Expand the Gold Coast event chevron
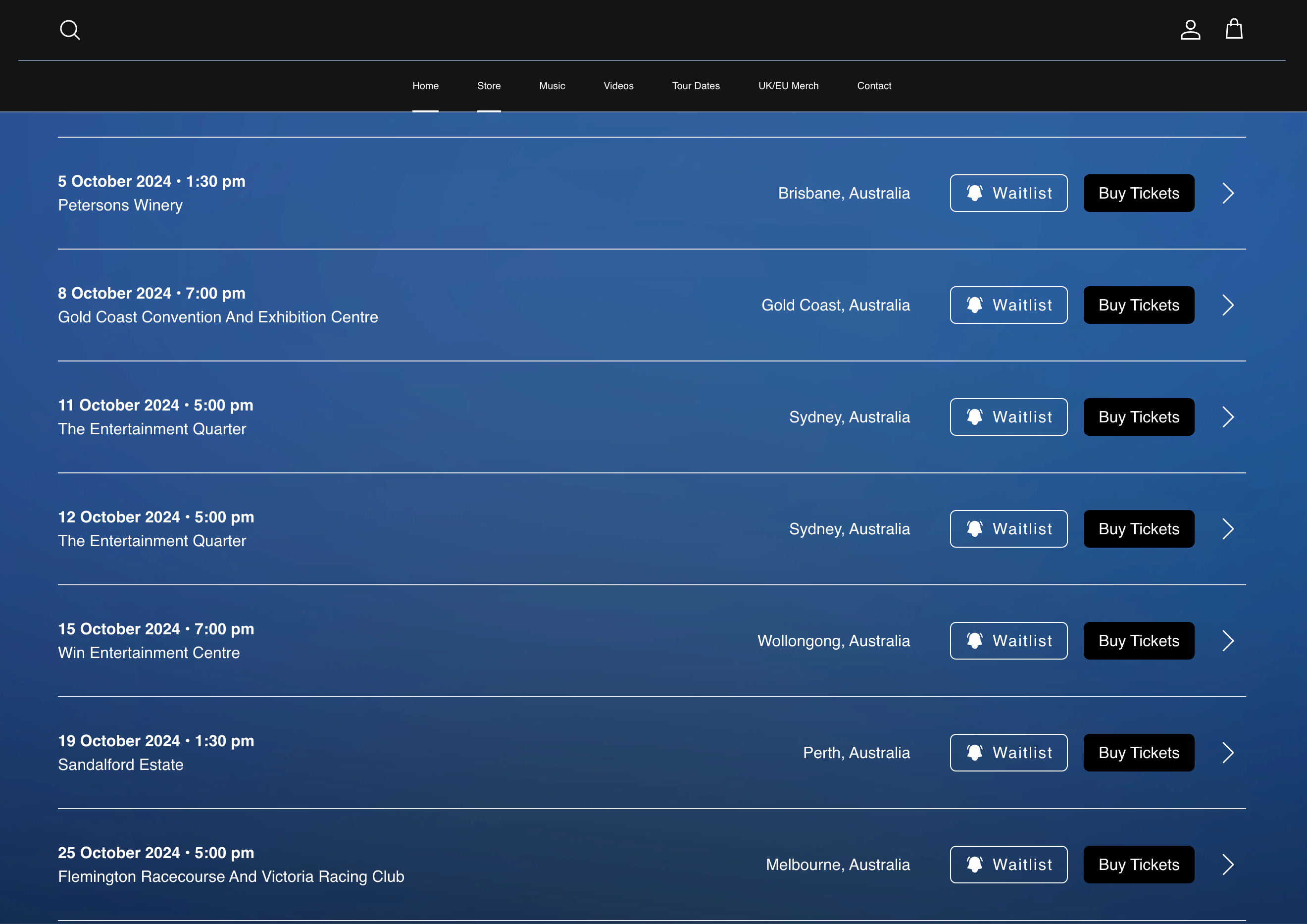Screen dimensions: 1307x924 (x=1228, y=305)
